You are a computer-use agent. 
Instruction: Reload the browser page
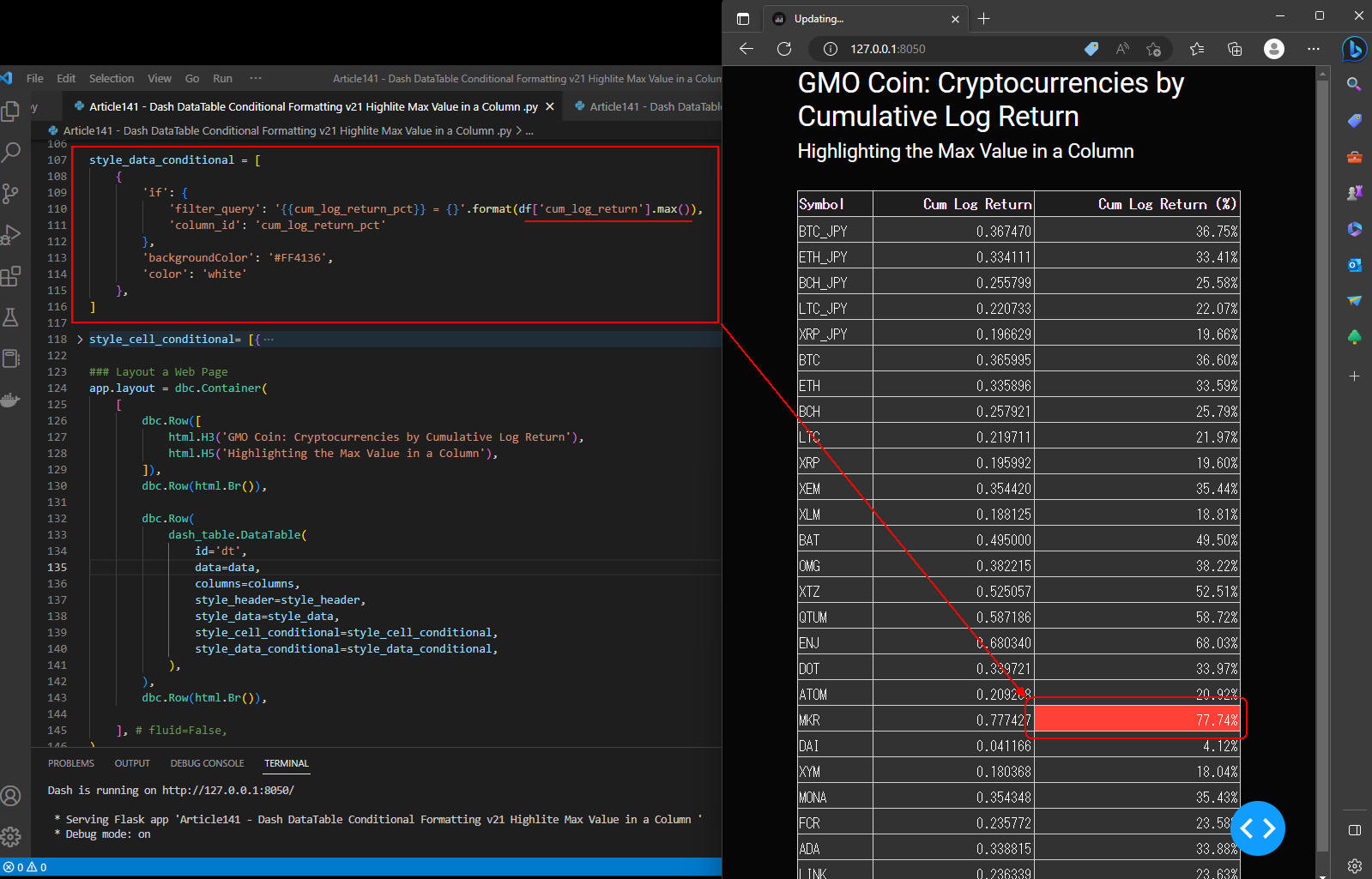click(x=784, y=49)
